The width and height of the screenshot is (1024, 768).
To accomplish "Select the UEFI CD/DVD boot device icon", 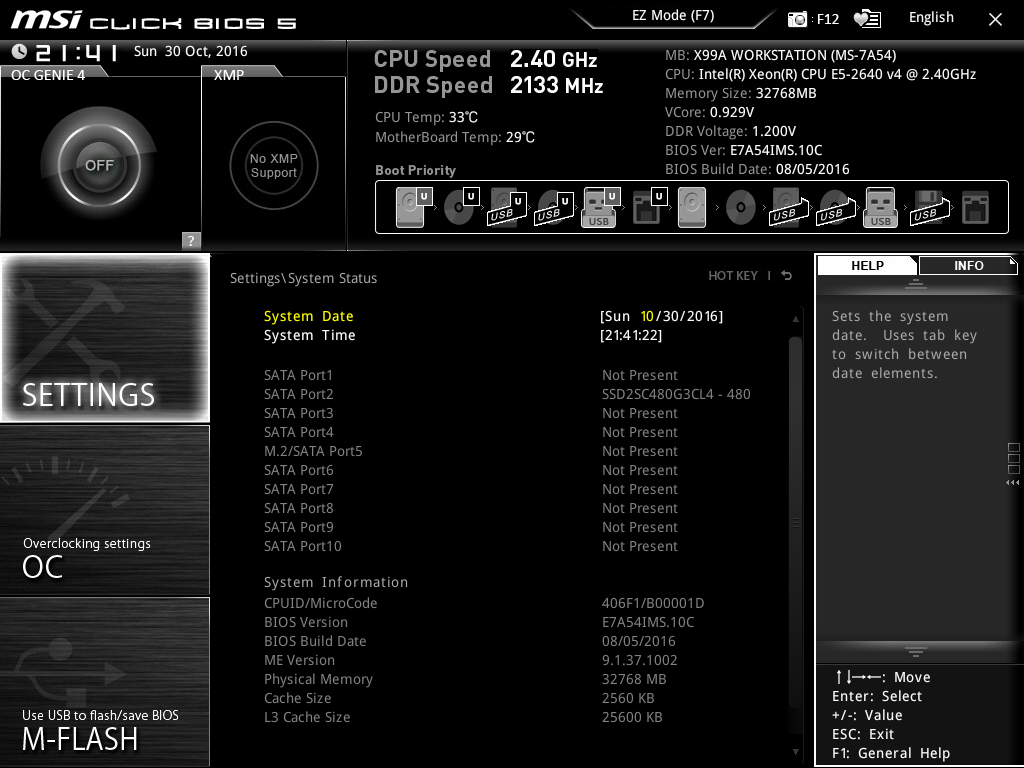I will pos(461,208).
